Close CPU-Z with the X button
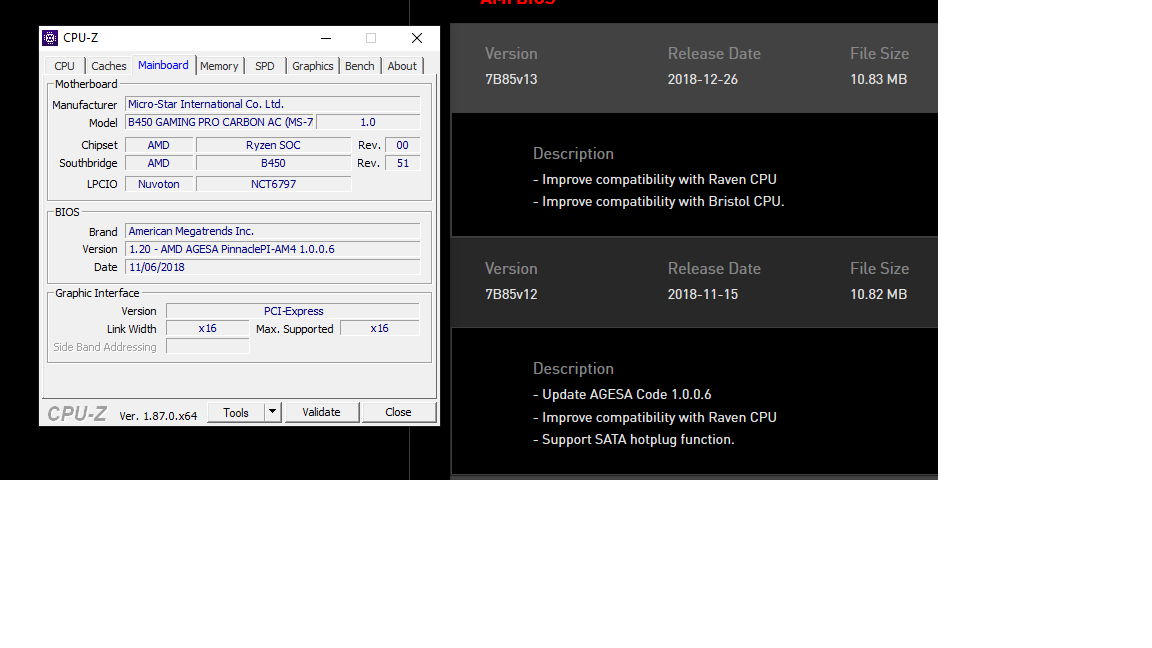Image resolution: width=1152 pixels, height=648 pixels. 417,38
